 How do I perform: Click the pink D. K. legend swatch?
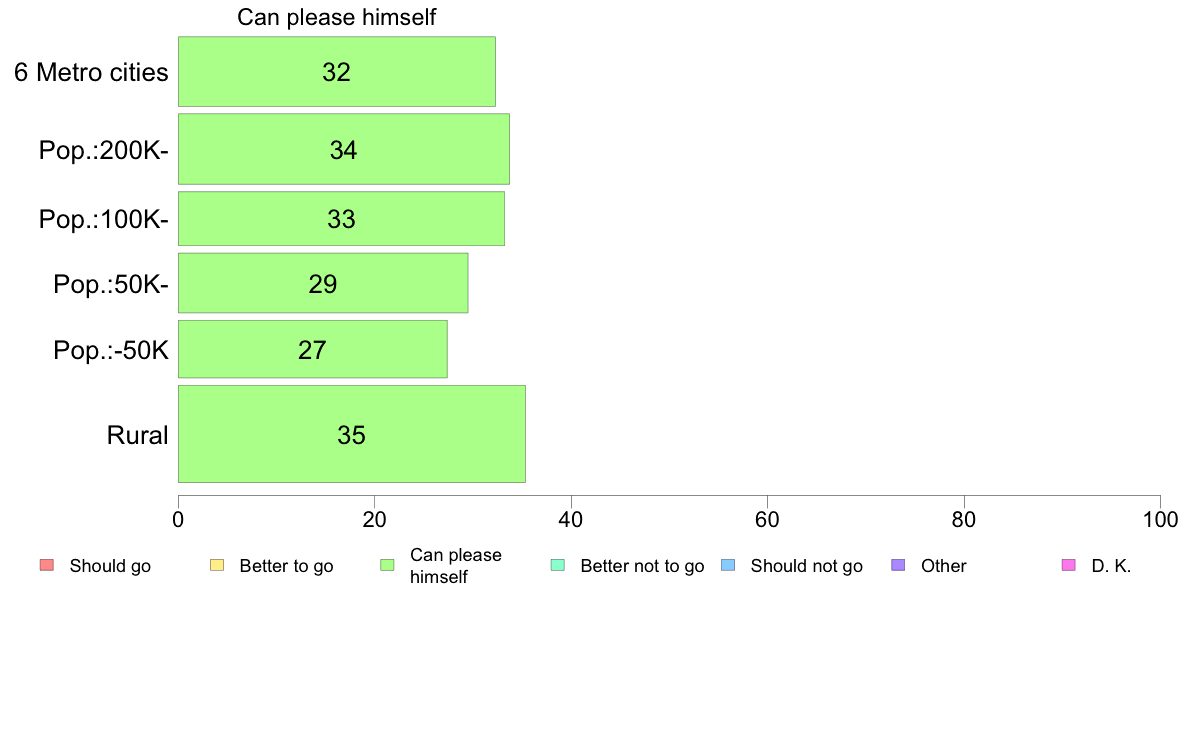(x=1069, y=565)
